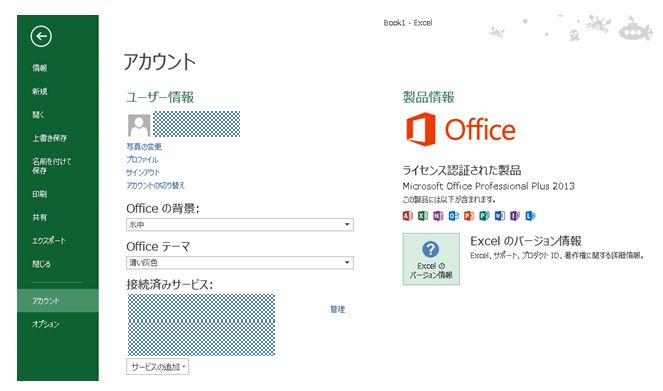Screen dimensions: 663x391
Task: Open the プロファイル link
Action: (142, 159)
